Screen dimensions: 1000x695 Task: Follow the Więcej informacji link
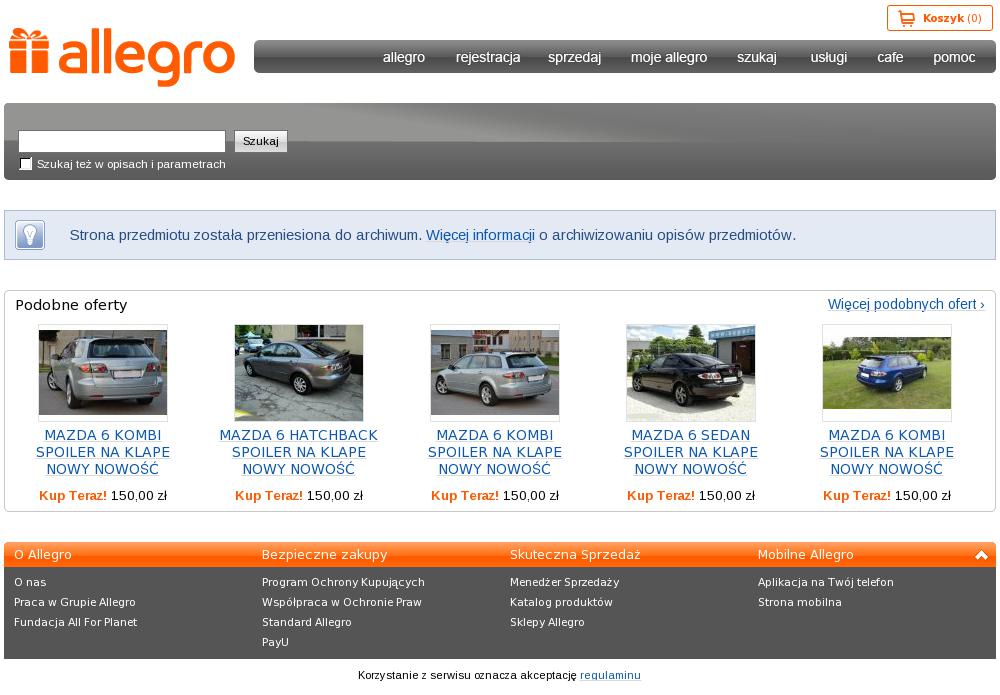tap(480, 235)
